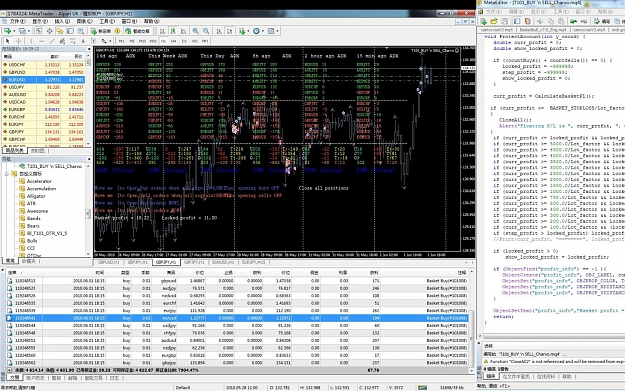This screenshot has height=391, width=625.
Task: Toggle the Navigator folder icon
Action: point(60,31)
